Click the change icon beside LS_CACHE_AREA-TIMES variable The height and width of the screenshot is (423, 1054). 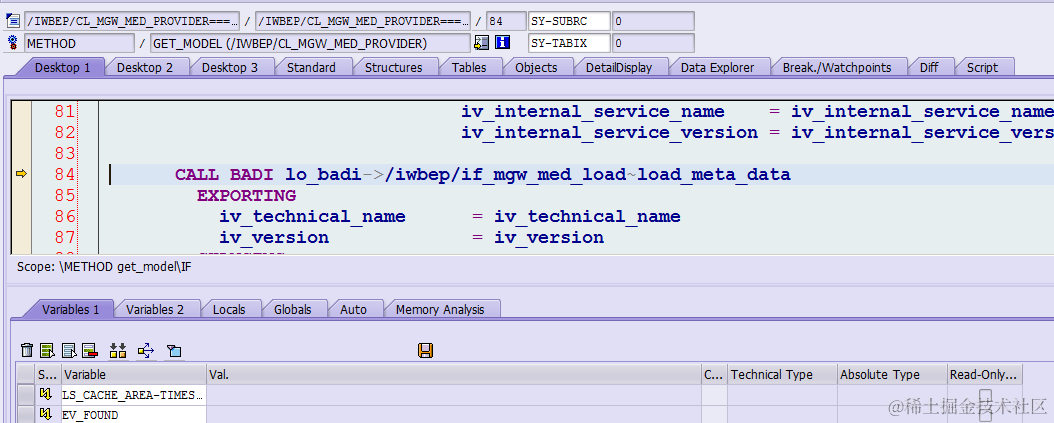coord(46,395)
